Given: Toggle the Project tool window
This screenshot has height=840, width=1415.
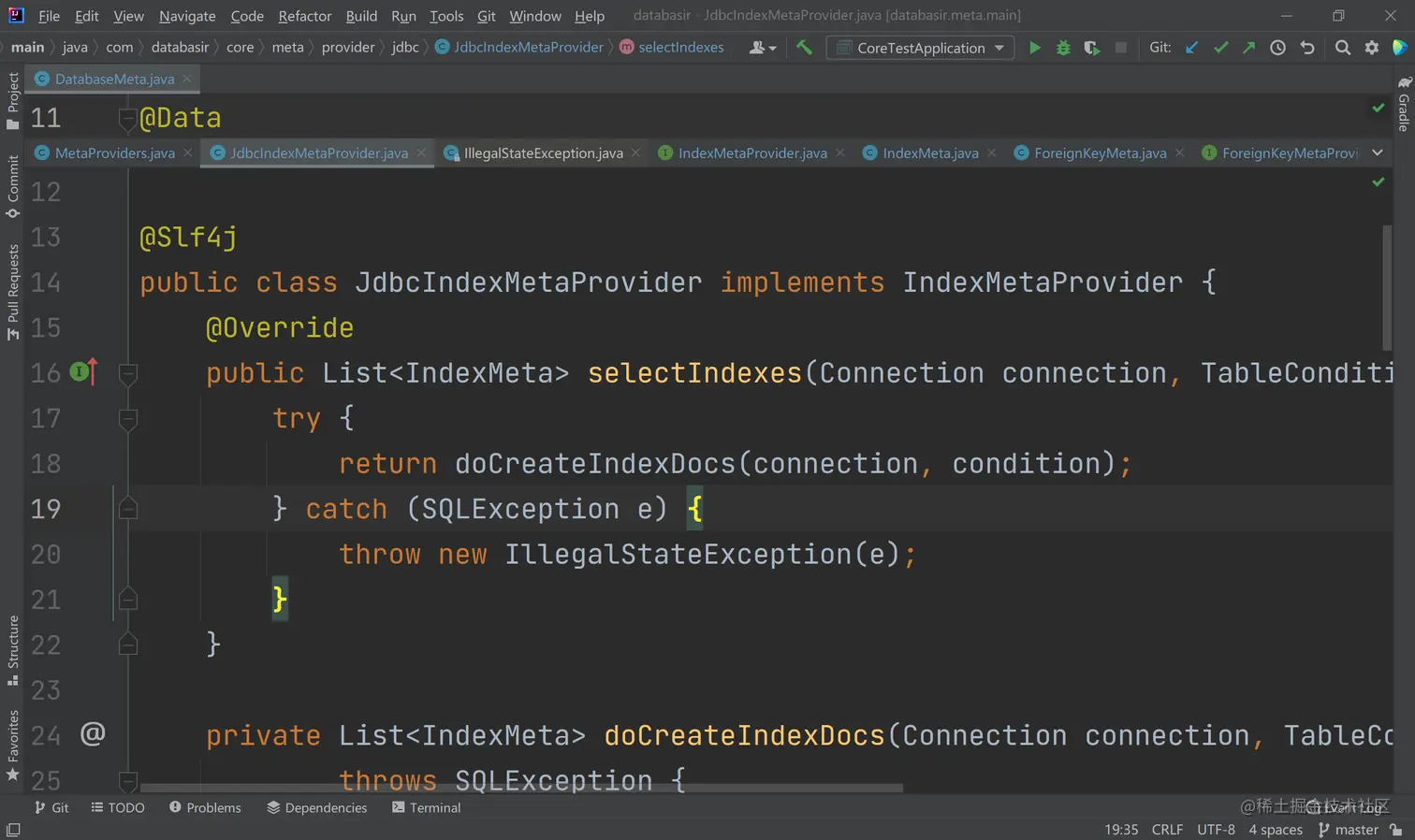Looking at the screenshot, I should point(13,100).
